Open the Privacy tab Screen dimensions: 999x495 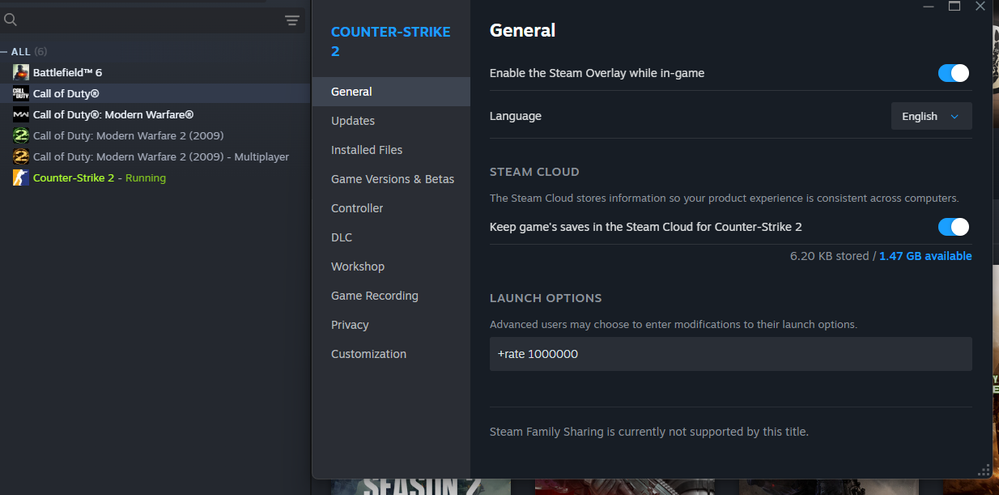pyautogui.click(x=391, y=325)
